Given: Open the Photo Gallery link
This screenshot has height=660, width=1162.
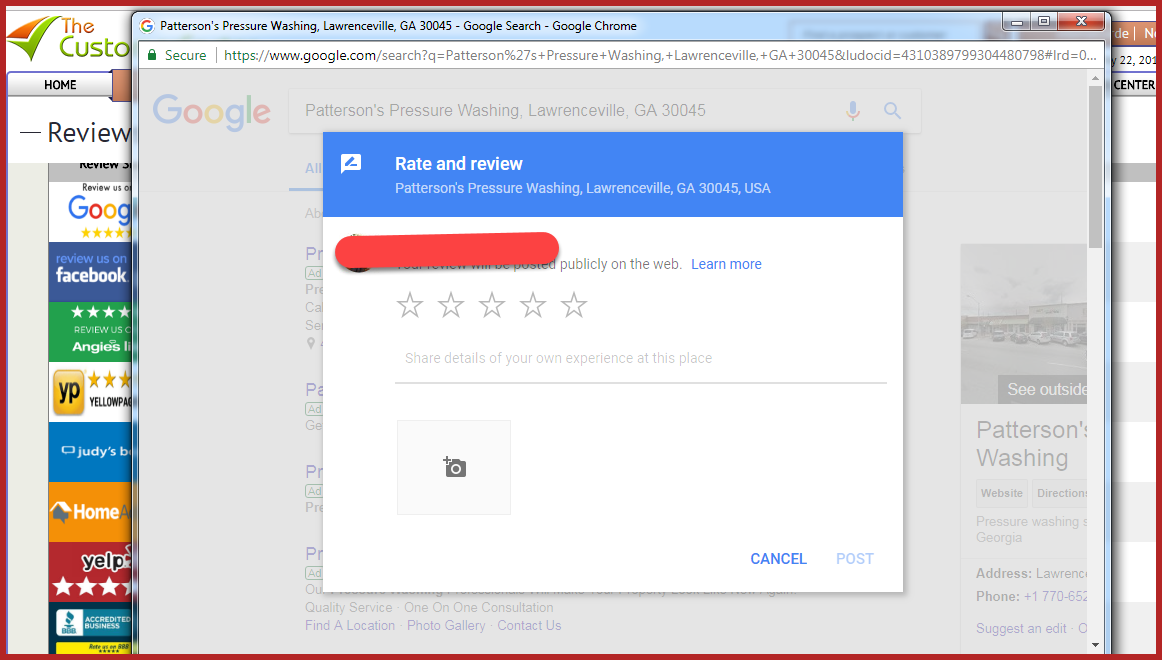Looking at the screenshot, I should [x=446, y=626].
